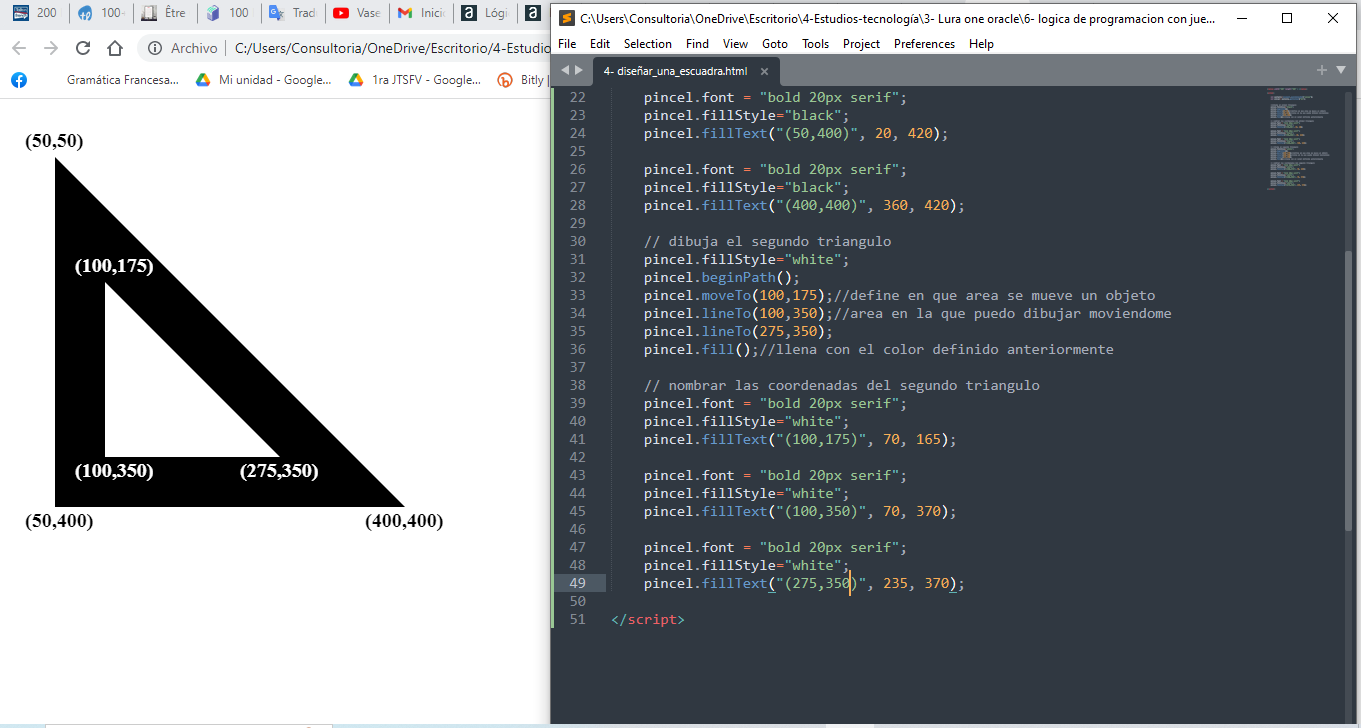Open the Sublime Text app icon in title bar
The image size is (1361, 728).
567,18
